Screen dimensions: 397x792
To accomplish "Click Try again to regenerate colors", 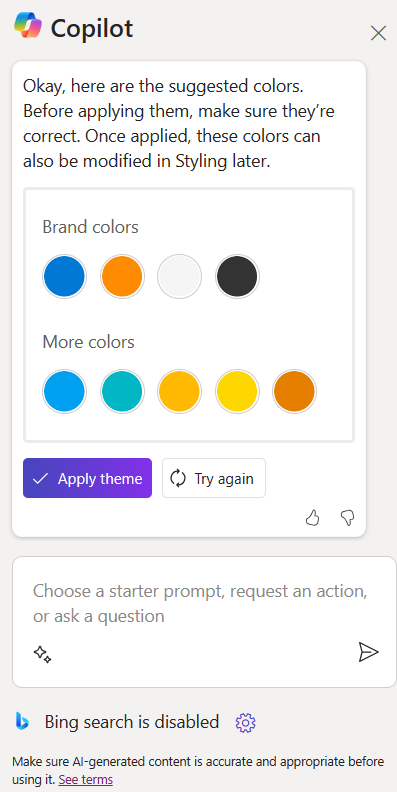I will [x=214, y=478].
